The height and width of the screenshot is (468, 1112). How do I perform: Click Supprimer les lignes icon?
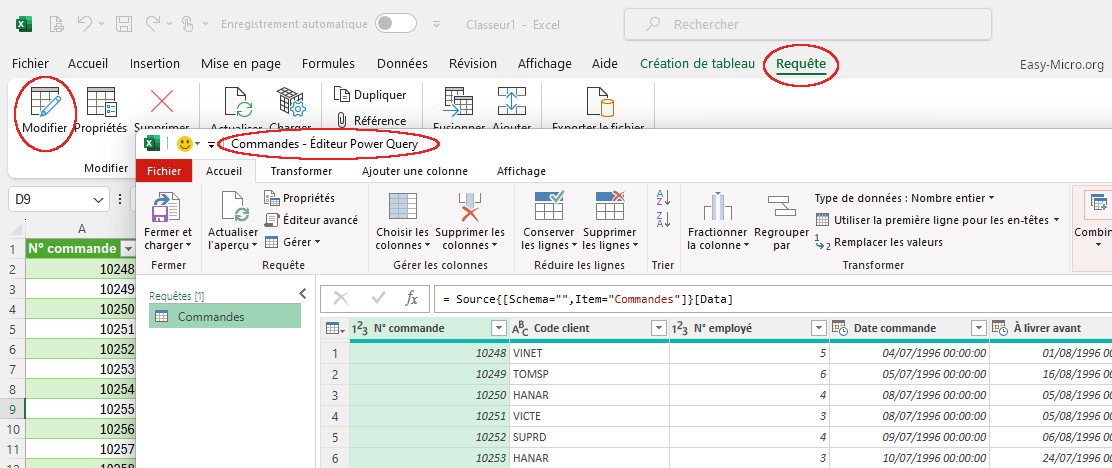pyautogui.click(x=609, y=208)
